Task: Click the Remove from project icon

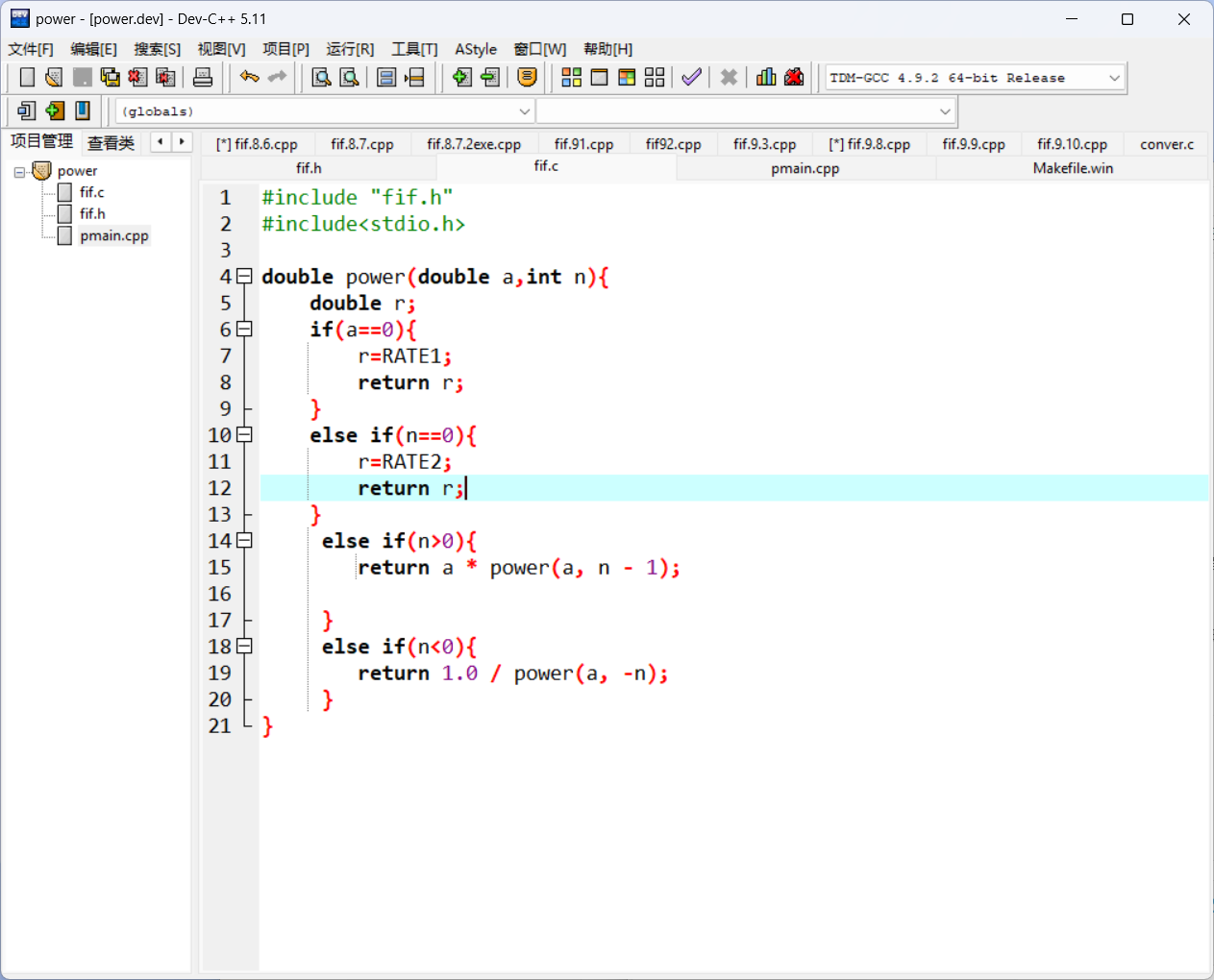Action: [x=489, y=78]
